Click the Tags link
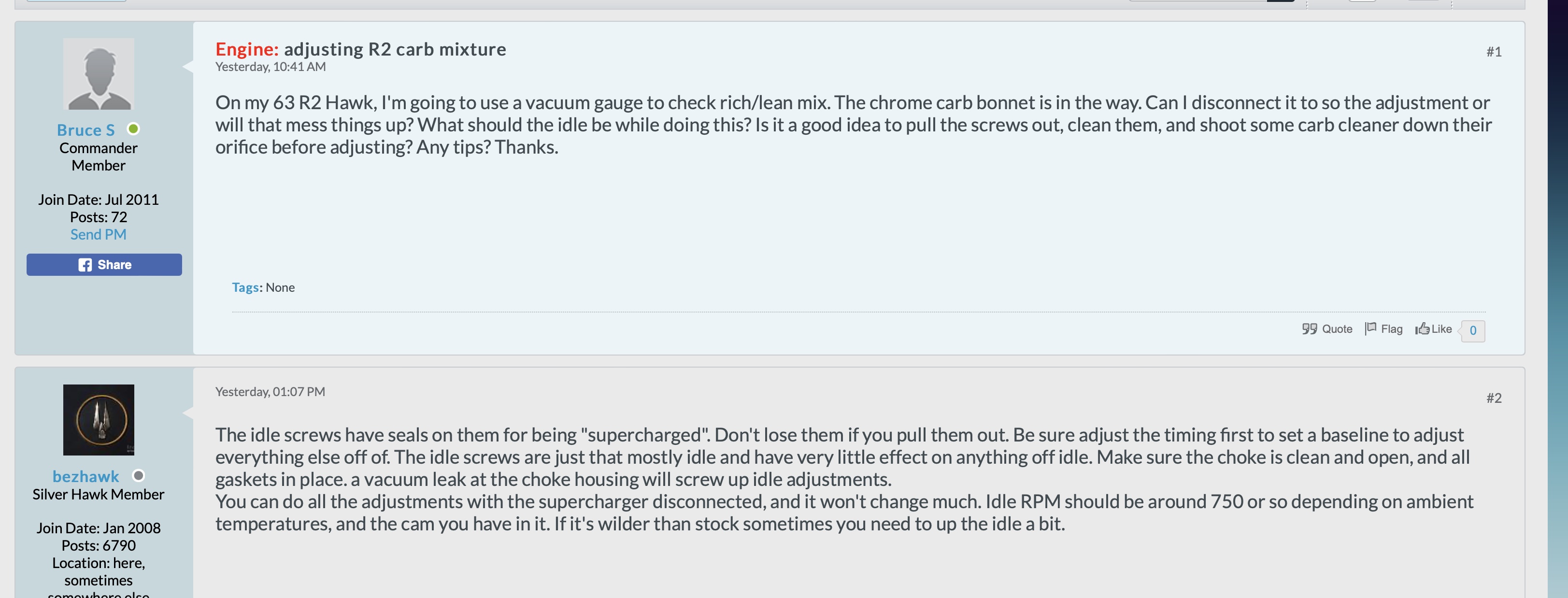 [x=246, y=287]
